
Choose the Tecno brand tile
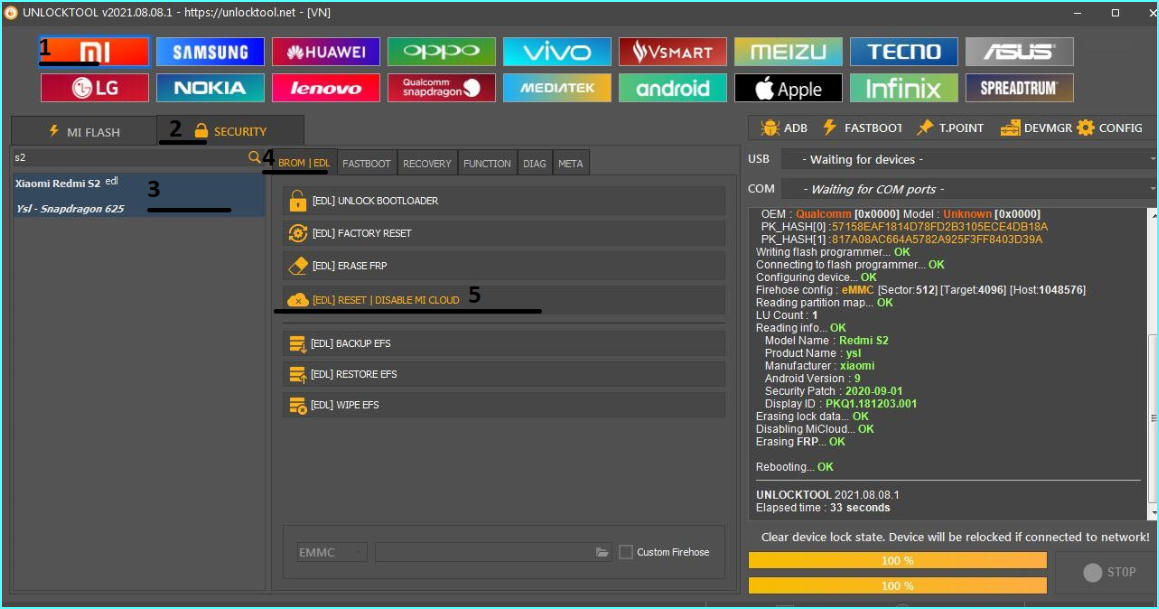click(x=904, y=52)
